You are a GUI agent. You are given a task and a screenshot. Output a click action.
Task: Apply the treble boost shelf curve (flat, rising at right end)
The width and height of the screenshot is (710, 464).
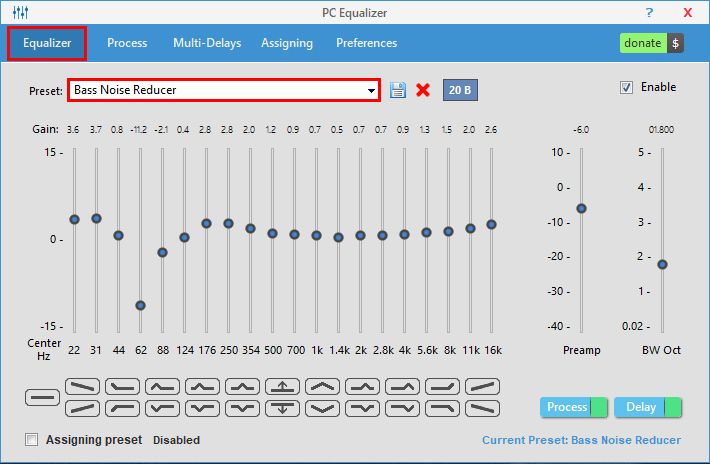pyautogui.click(x=442, y=387)
